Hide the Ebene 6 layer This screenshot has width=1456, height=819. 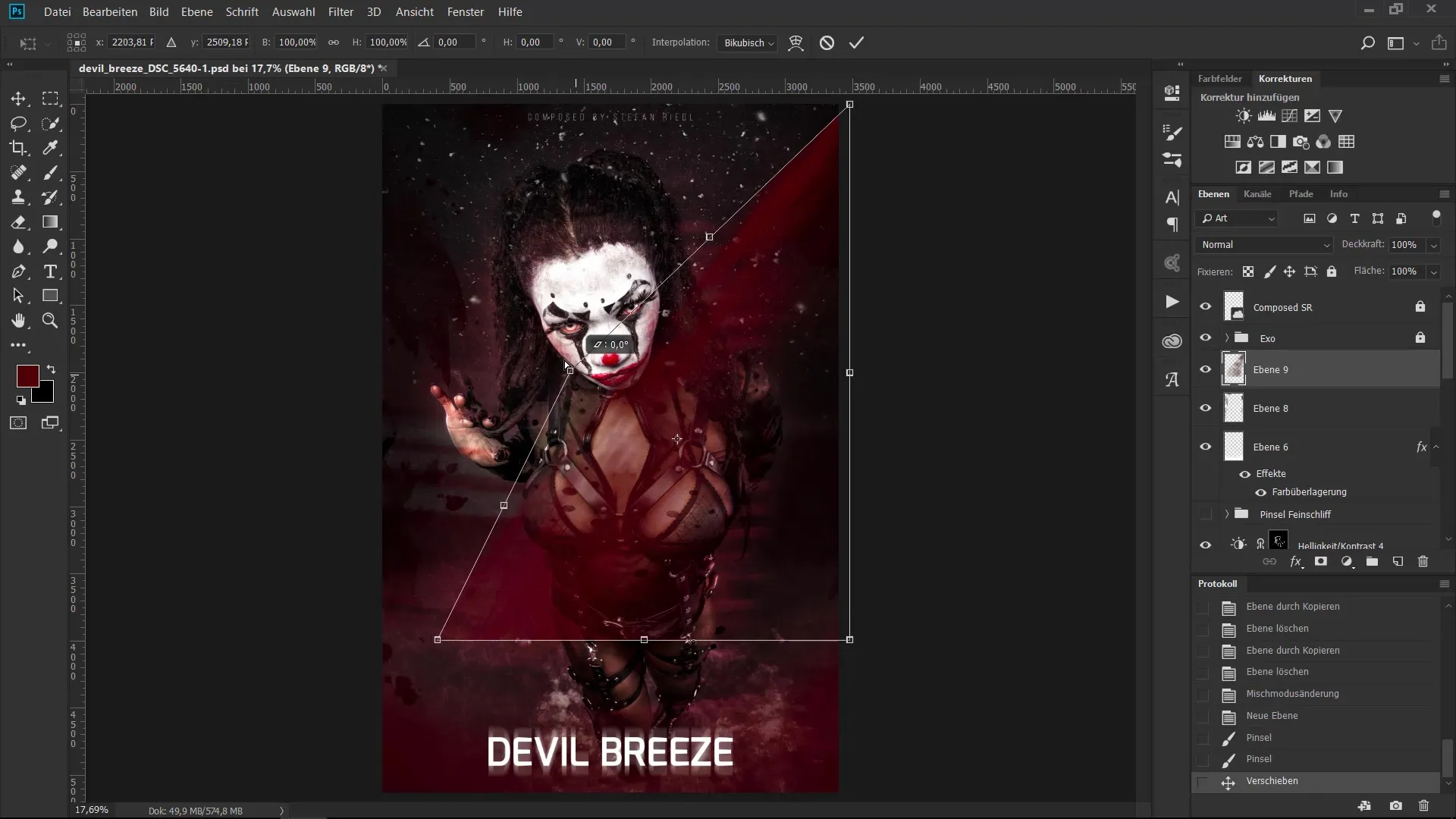click(x=1206, y=447)
